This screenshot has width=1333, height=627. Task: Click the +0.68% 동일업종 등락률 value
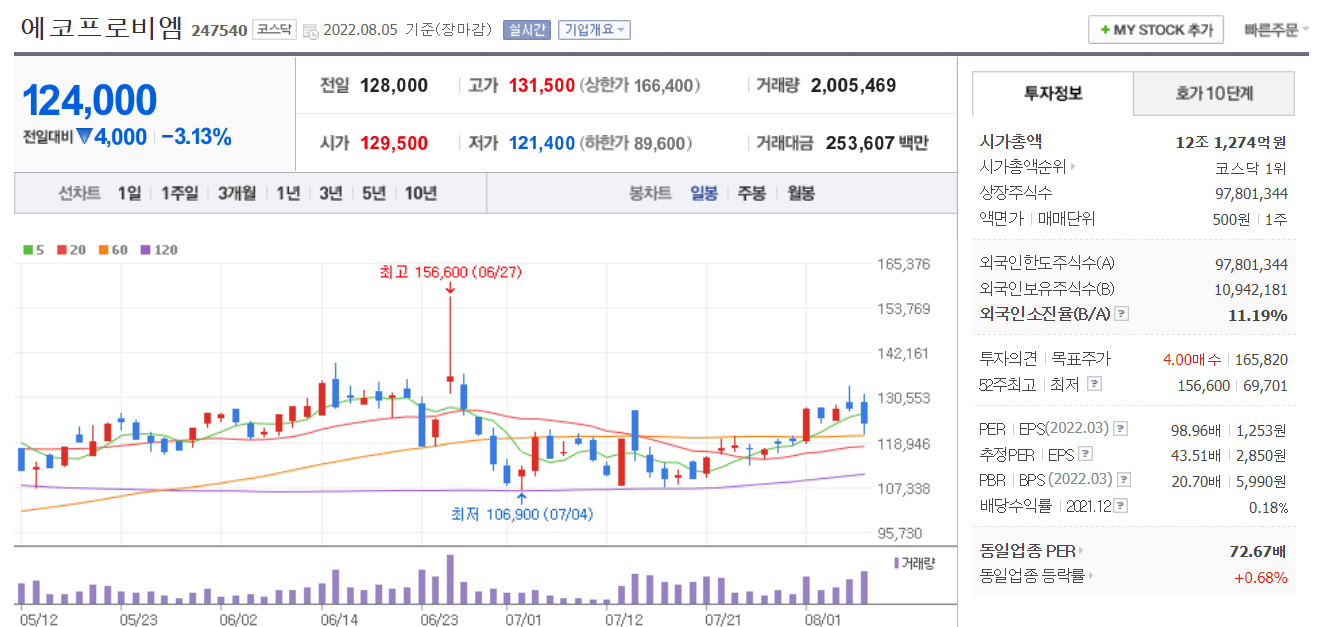click(x=1260, y=577)
